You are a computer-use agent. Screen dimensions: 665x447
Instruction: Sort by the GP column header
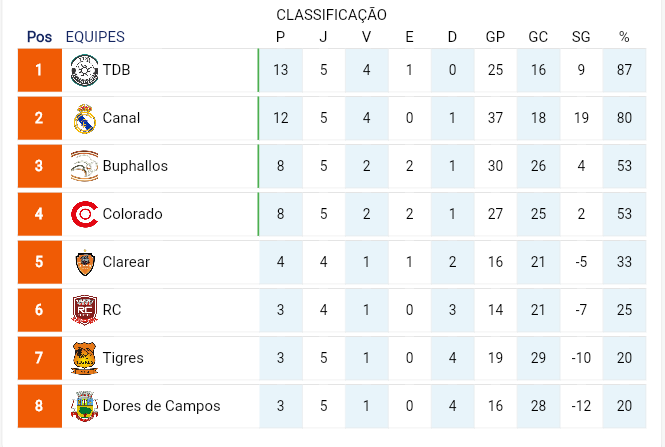[x=495, y=37]
